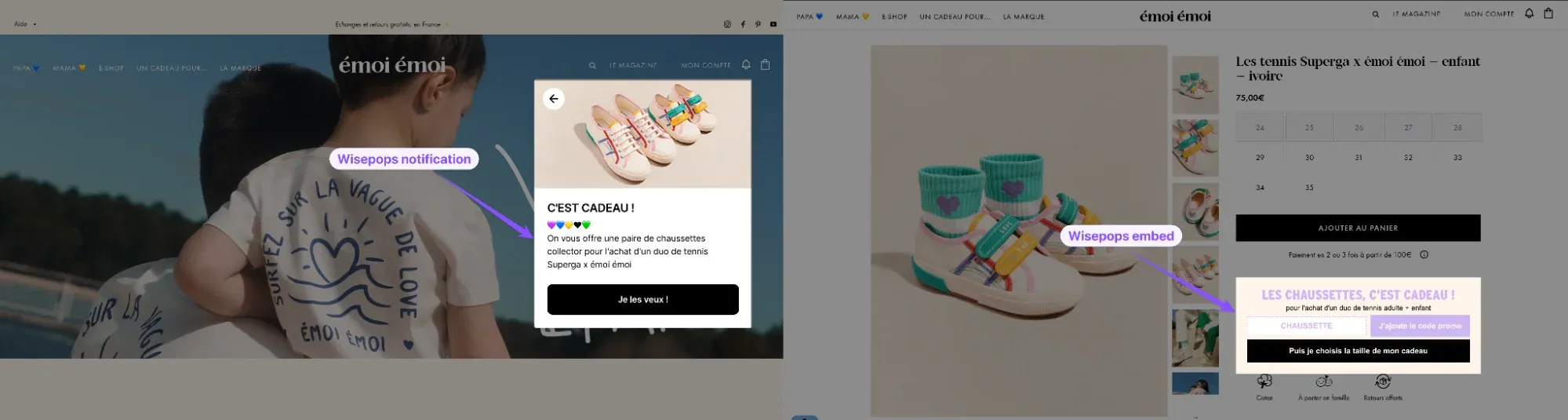Open MON COMPTE on right product page
Image resolution: width=1568 pixels, height=420 pixels.
(1489, 14)
